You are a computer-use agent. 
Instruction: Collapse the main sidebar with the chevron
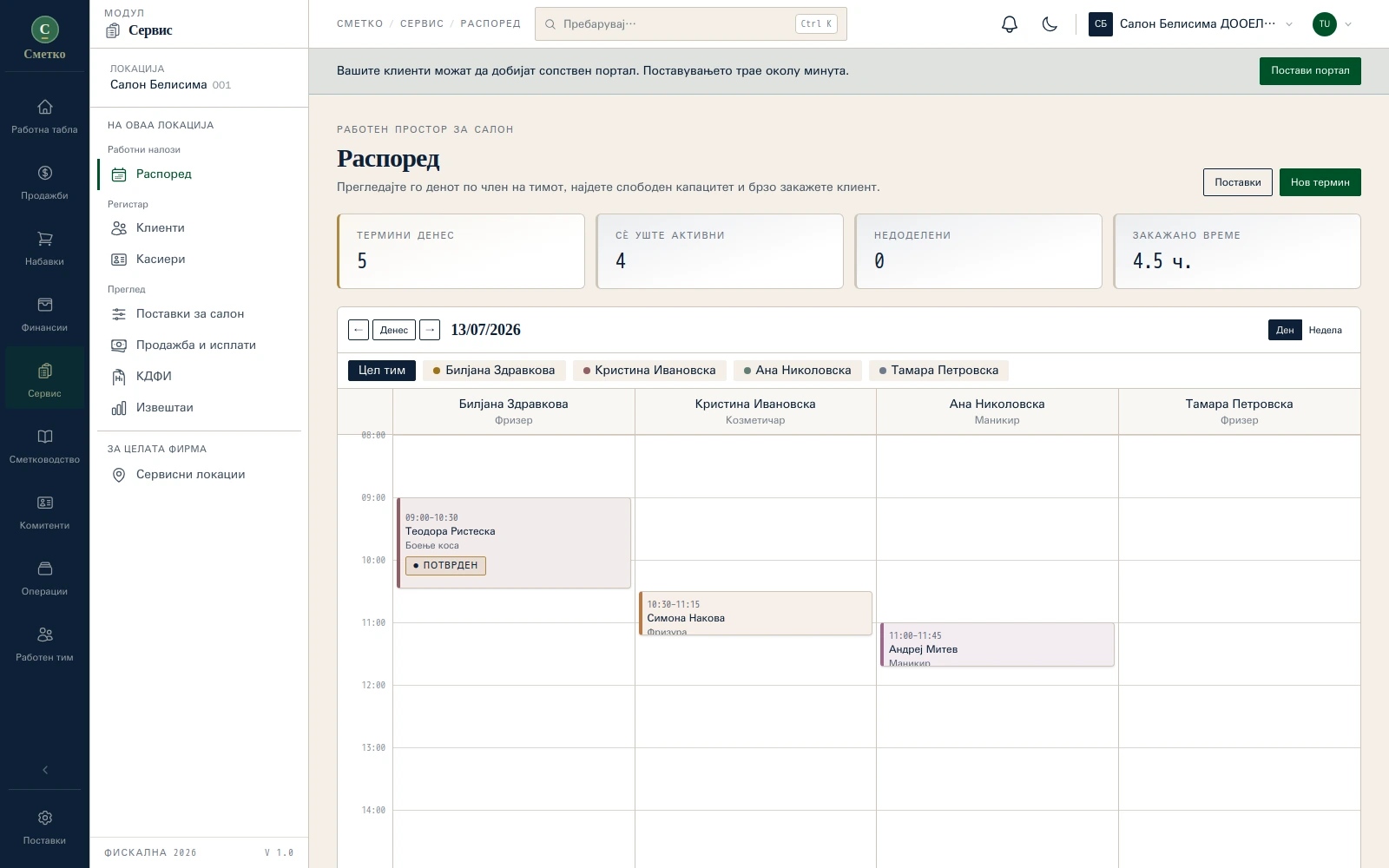click(x=45, y=770)
